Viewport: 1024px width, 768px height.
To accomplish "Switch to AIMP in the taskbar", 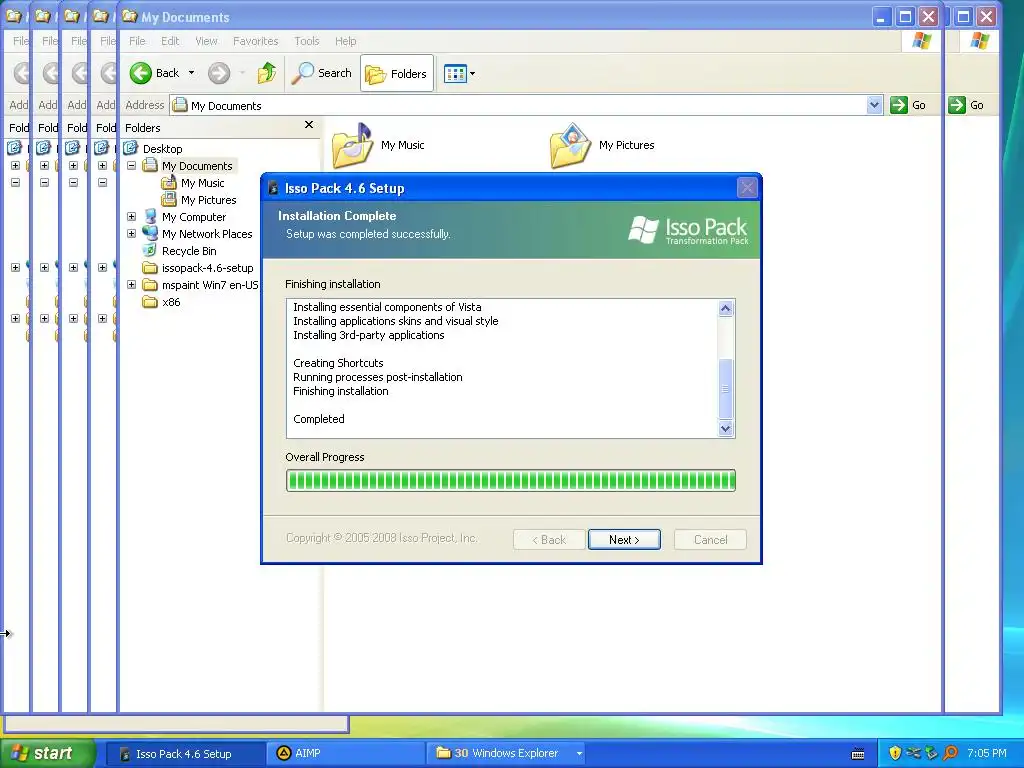I will 346,754.
